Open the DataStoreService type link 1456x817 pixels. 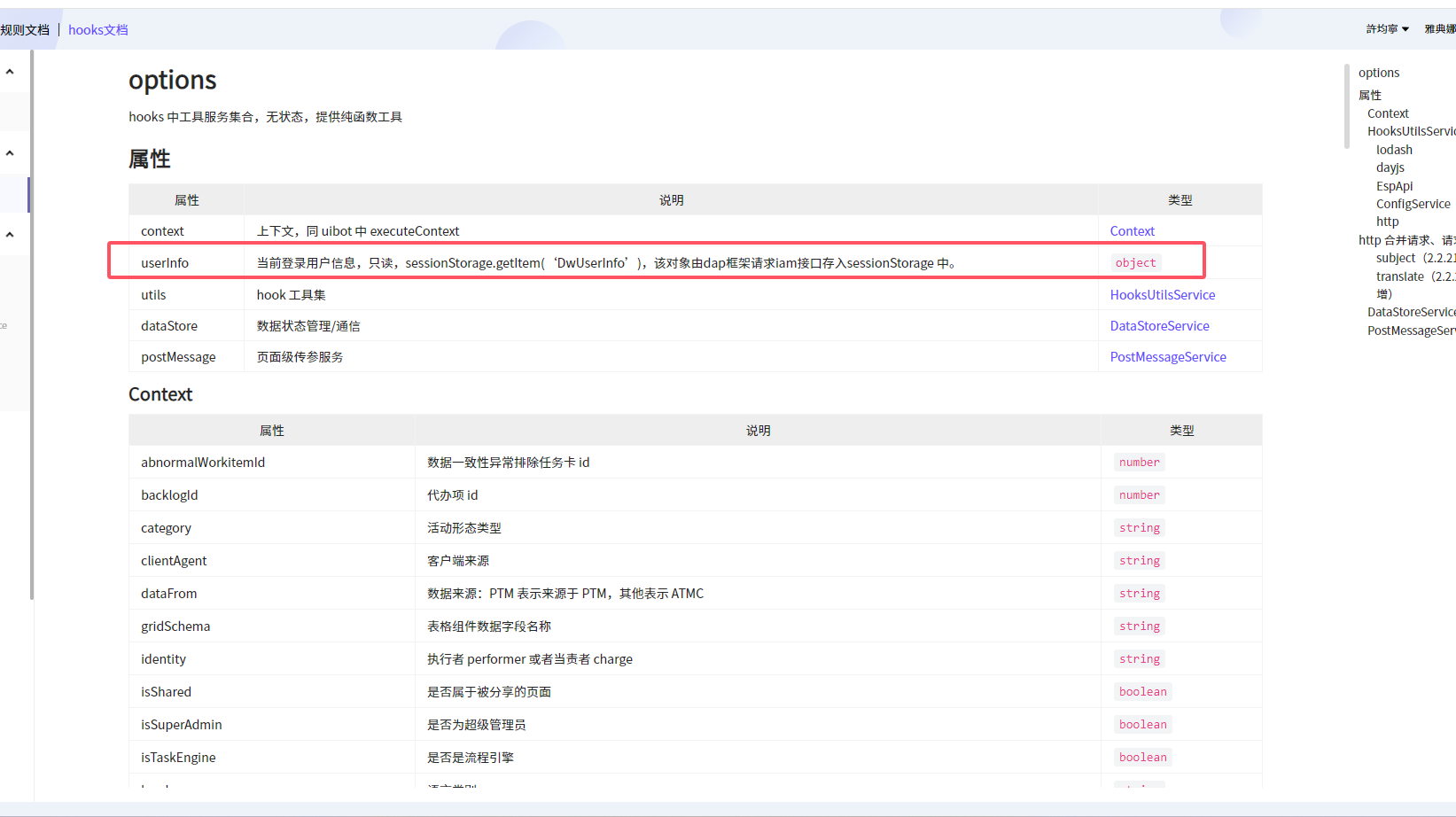(1159, 326)
